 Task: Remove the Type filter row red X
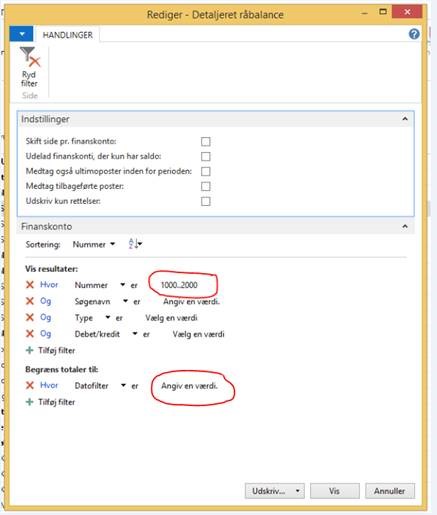pyautogui.click(x=30, y=317)
